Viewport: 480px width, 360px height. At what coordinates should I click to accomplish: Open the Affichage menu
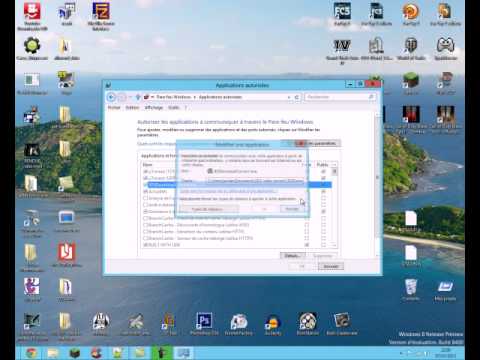154,108
